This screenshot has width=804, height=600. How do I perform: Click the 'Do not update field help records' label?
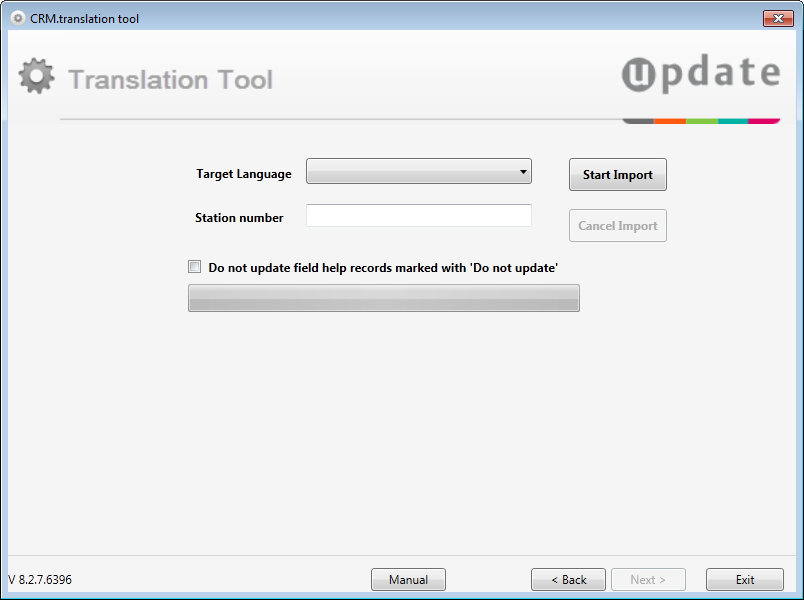383,268
